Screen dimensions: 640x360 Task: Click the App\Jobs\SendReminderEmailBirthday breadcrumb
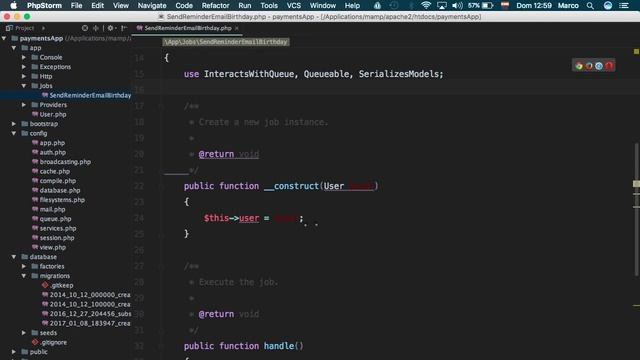point(226,42)
